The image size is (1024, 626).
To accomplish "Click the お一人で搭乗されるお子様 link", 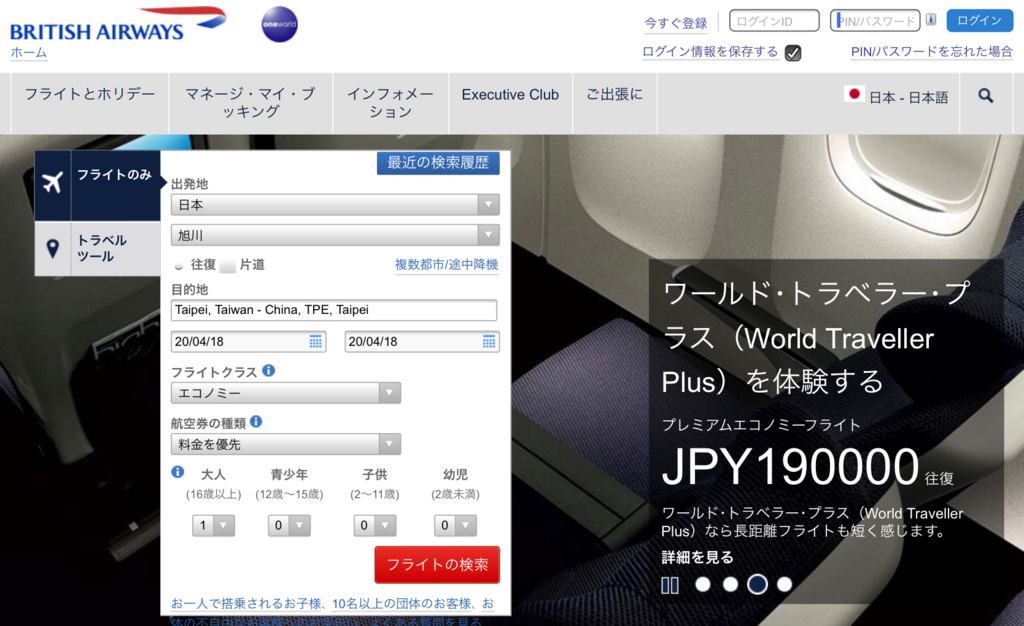I will pos(246,604).
